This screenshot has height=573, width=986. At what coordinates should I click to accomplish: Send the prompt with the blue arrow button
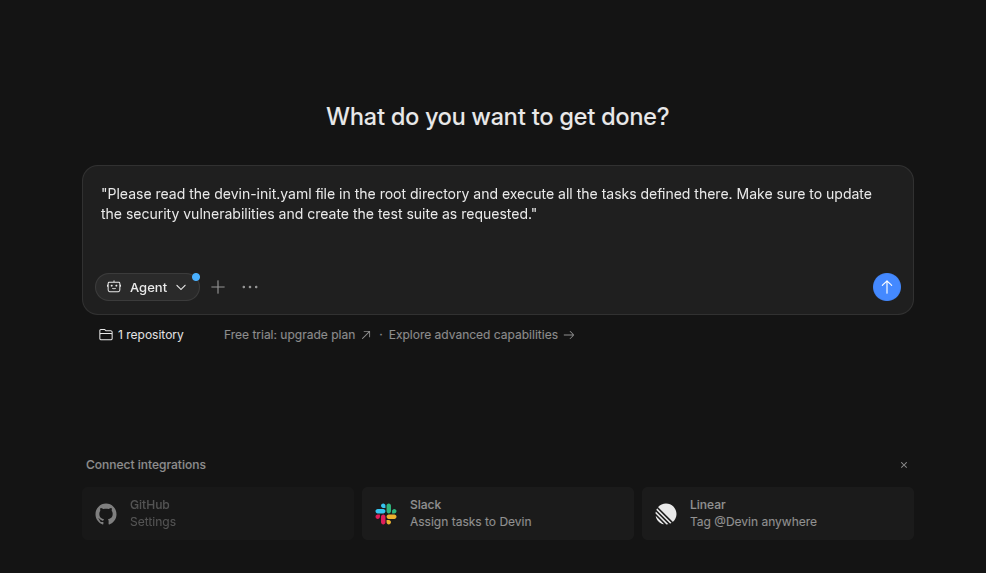tap(886, 287)
